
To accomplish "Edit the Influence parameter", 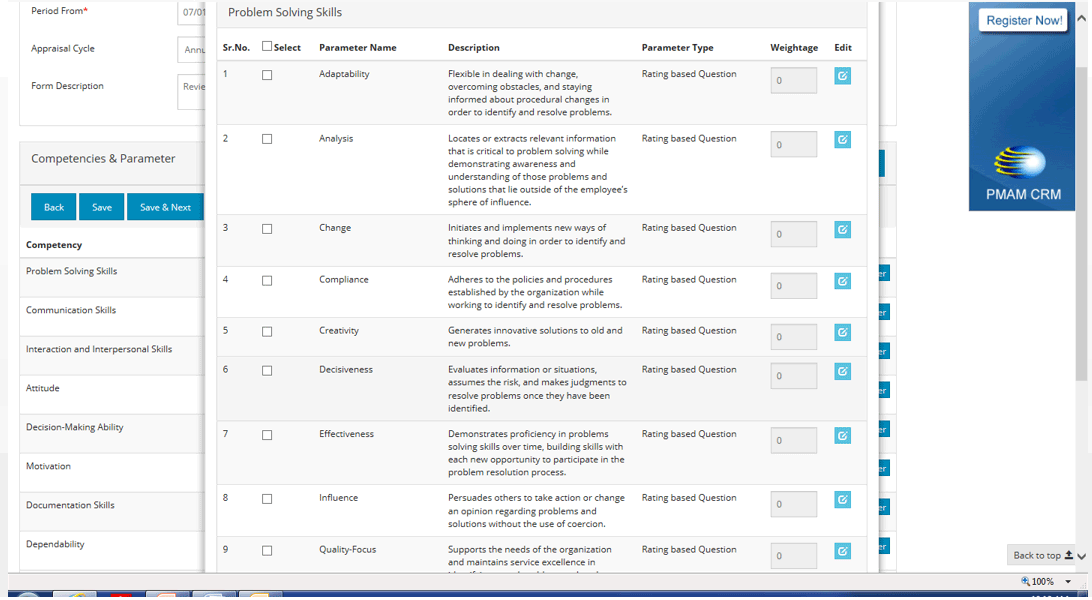I will [x=842, y=500].
